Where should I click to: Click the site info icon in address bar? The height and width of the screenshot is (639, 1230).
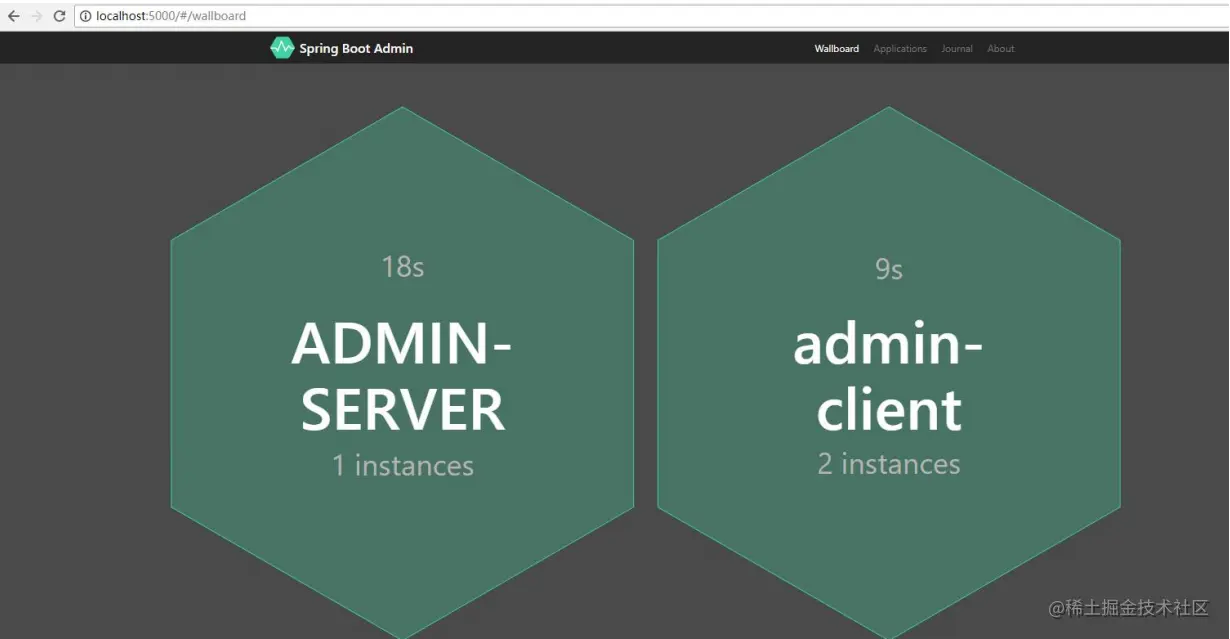coord(86,16)
